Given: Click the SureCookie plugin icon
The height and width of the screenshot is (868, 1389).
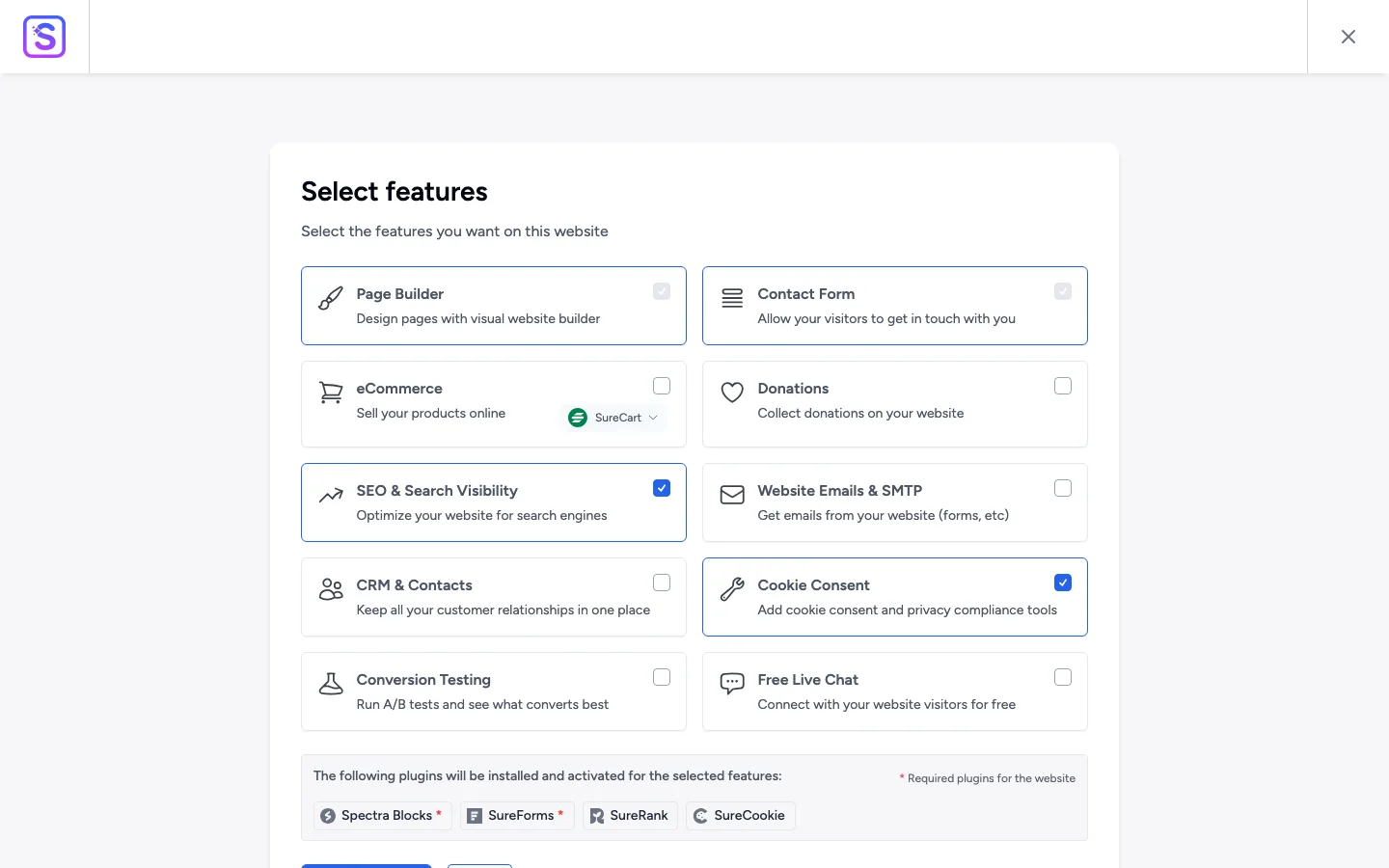Looking at the screenshot, I should pos(701,816).
